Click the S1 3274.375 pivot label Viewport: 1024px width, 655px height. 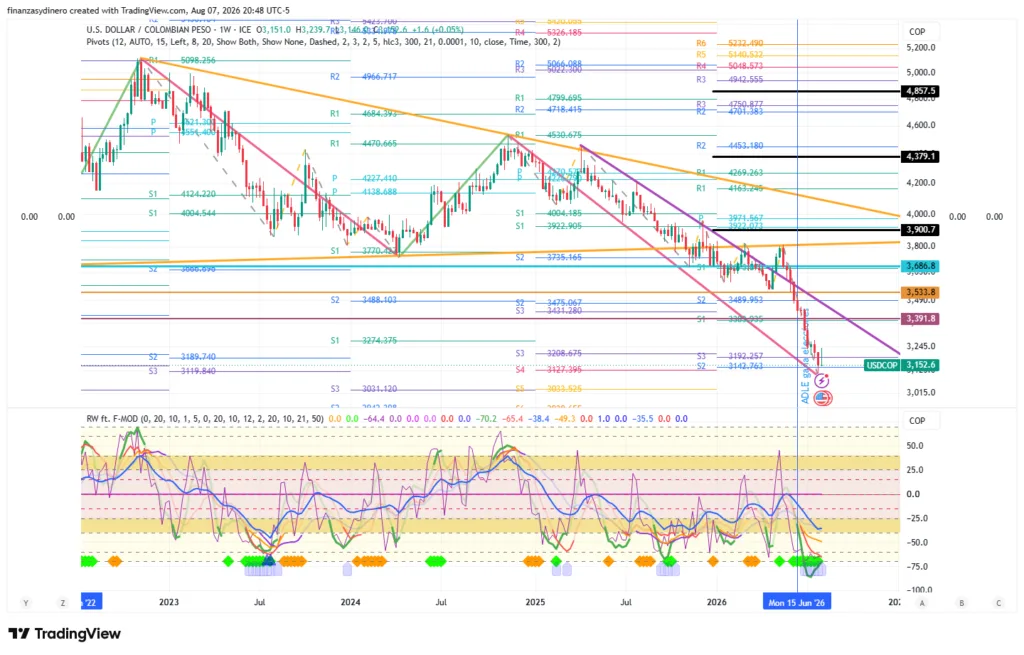[x=363, y=340]
